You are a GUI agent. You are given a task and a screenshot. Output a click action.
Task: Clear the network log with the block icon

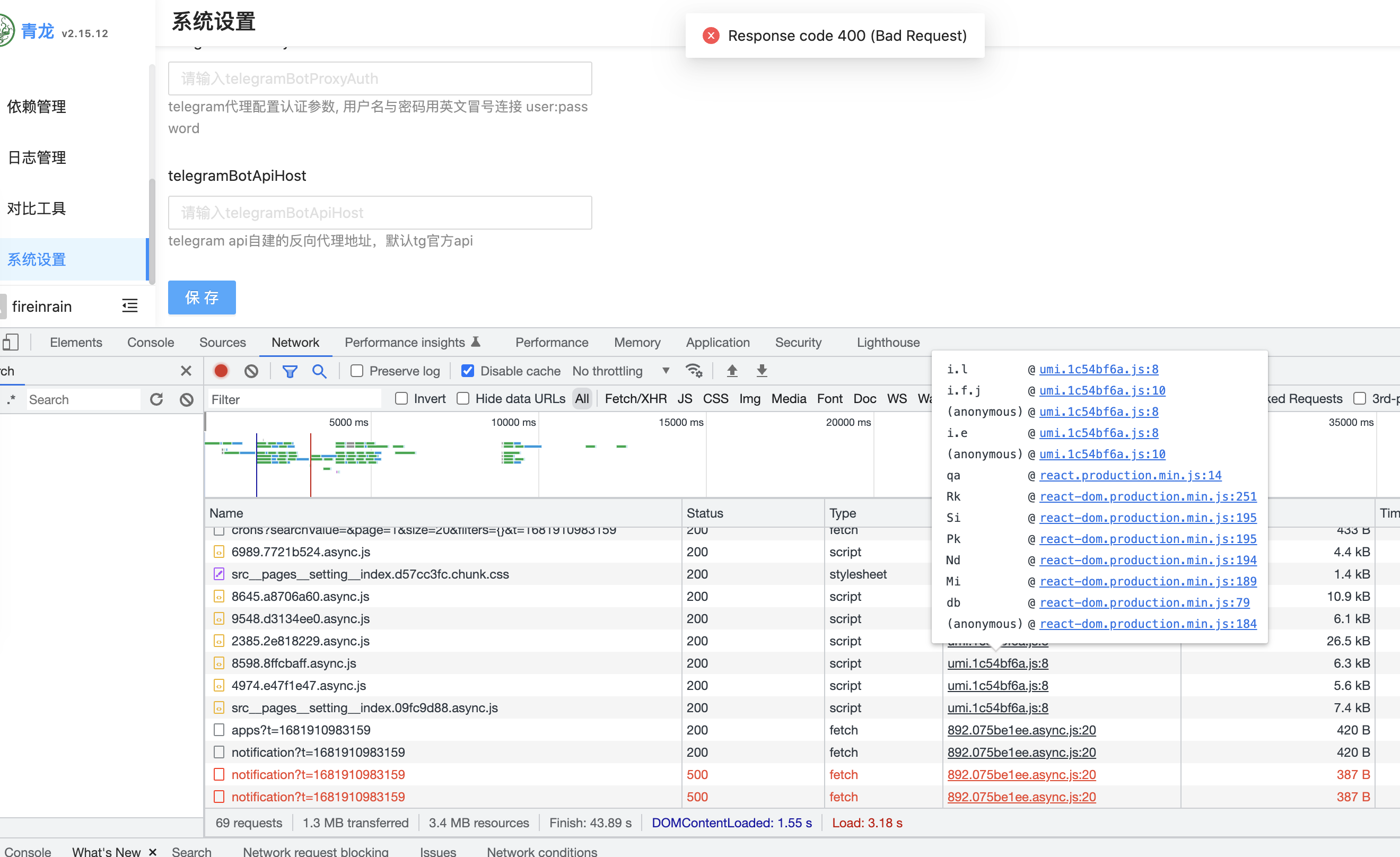point(251,371)
